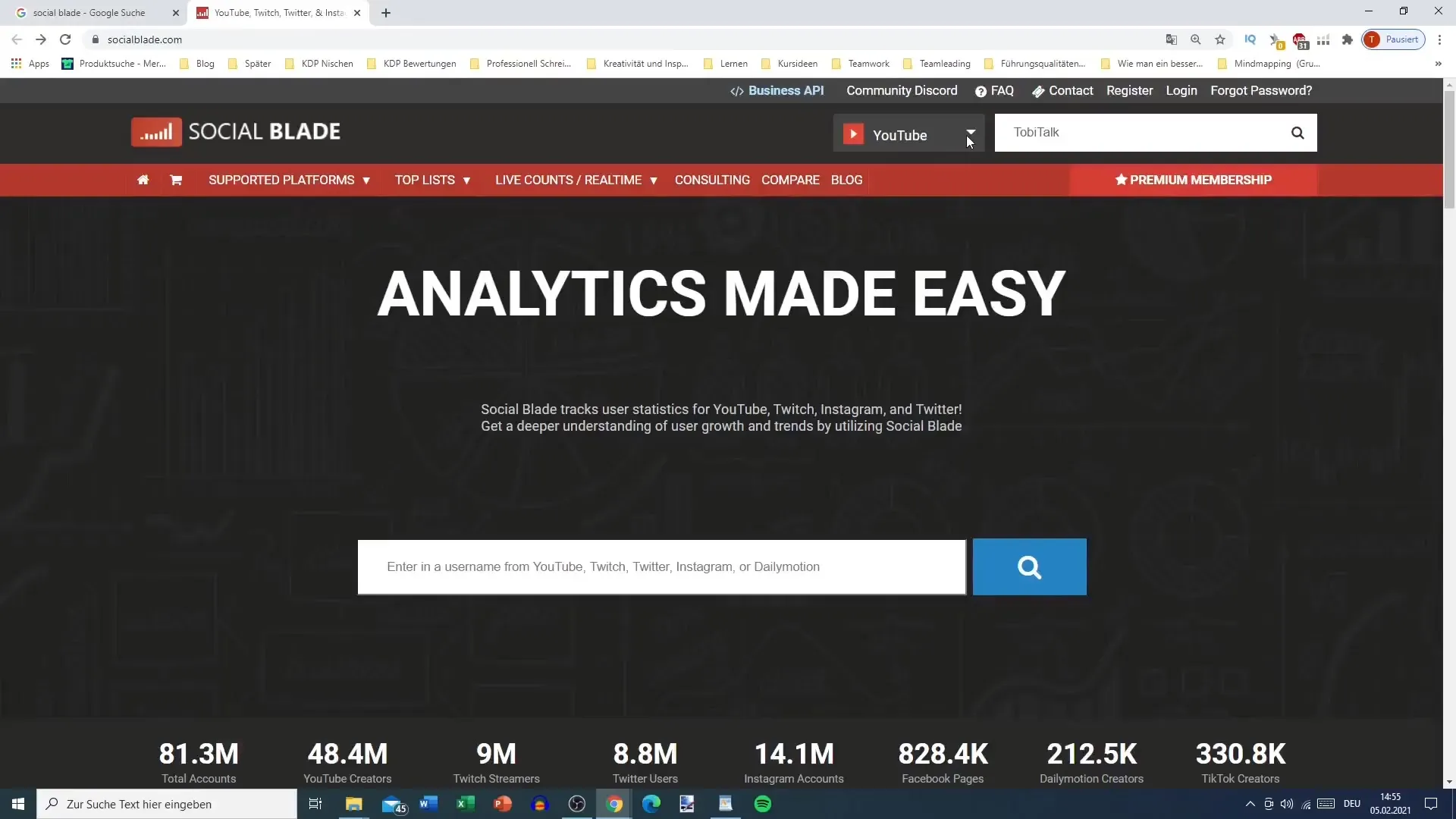
Task: Click the browser forward button
Action: click(41, 39)
